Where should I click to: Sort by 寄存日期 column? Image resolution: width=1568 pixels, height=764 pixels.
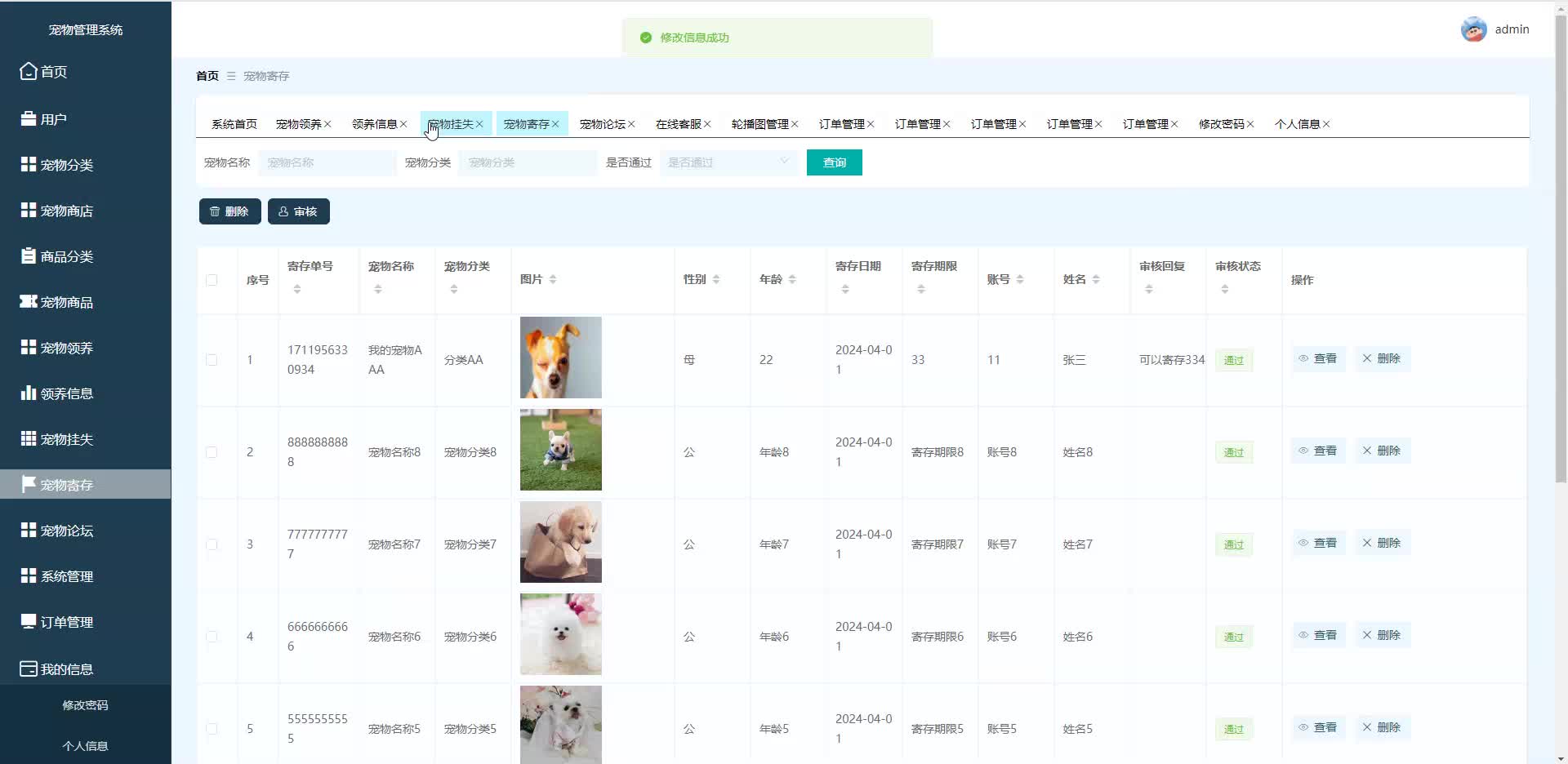(x=845, y=289)
